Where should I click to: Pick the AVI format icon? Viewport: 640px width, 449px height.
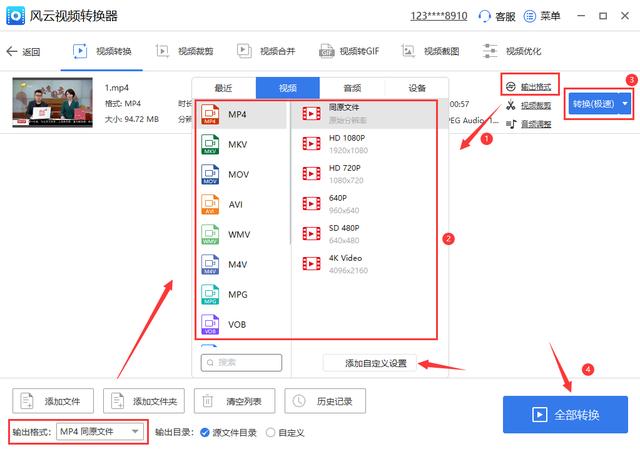210,205
